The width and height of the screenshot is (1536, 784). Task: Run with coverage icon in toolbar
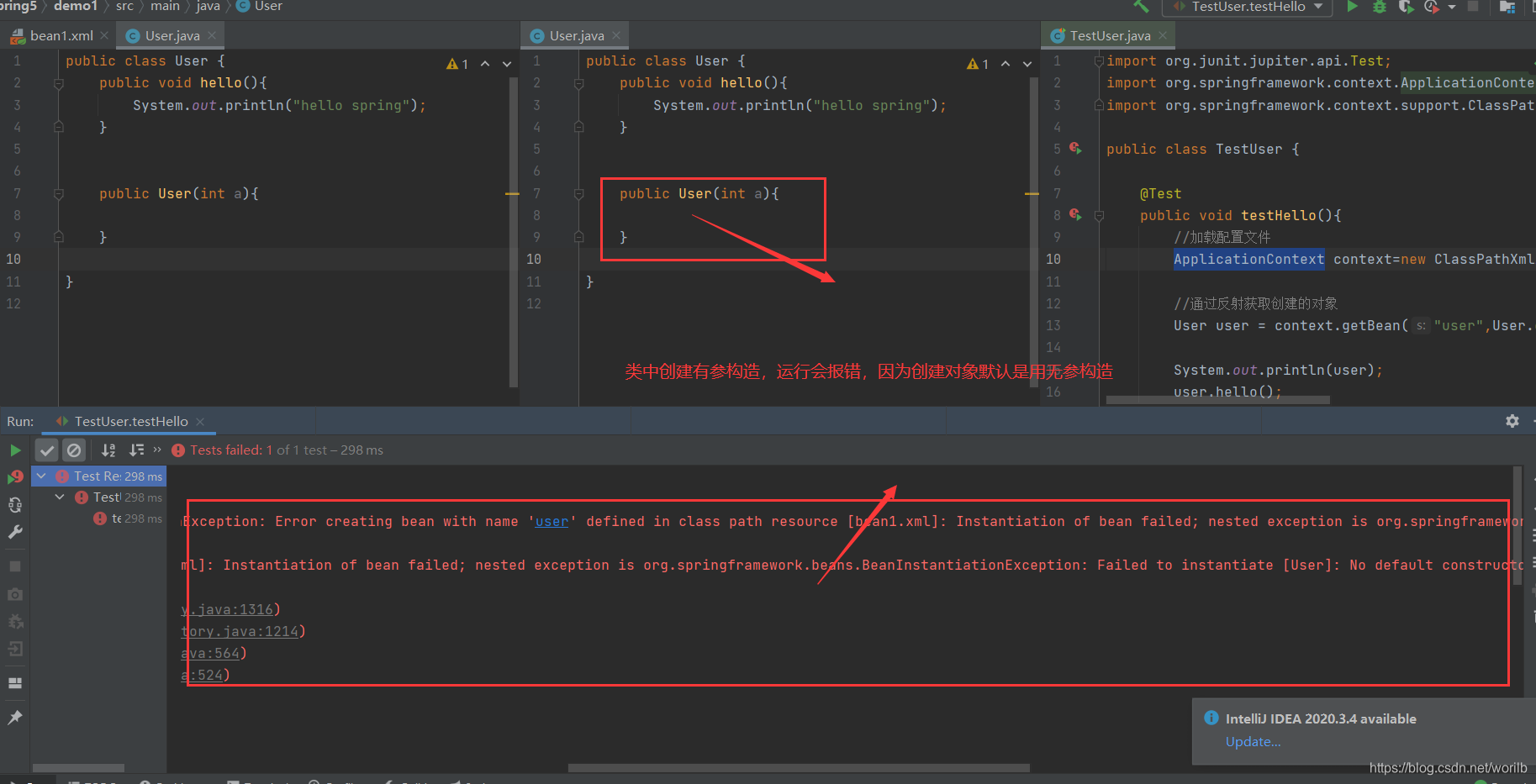tap(1406, 7)
